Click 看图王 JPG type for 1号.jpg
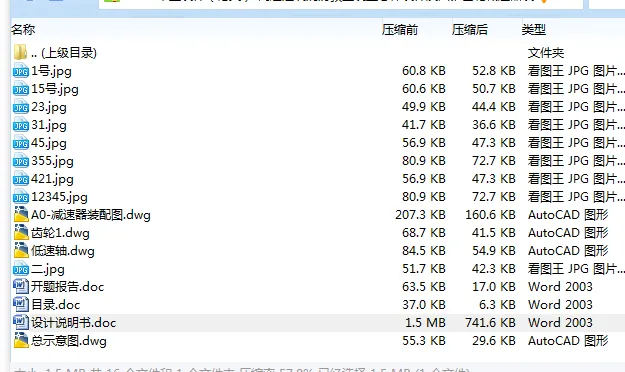 tap(576, 71)
